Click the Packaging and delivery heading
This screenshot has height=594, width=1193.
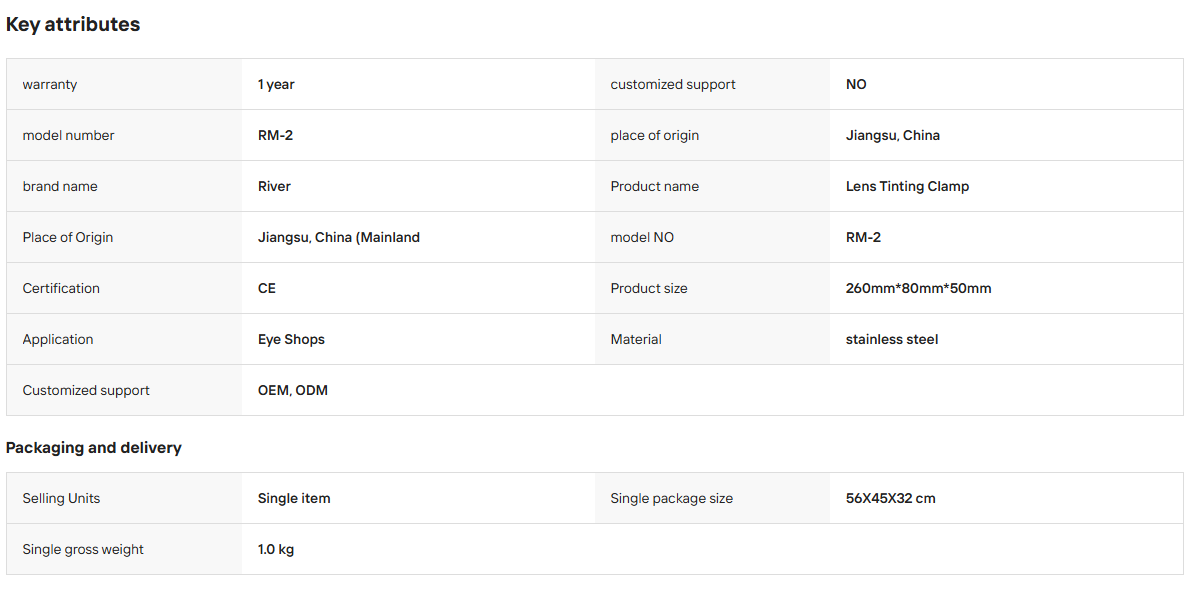click(94, 448)
